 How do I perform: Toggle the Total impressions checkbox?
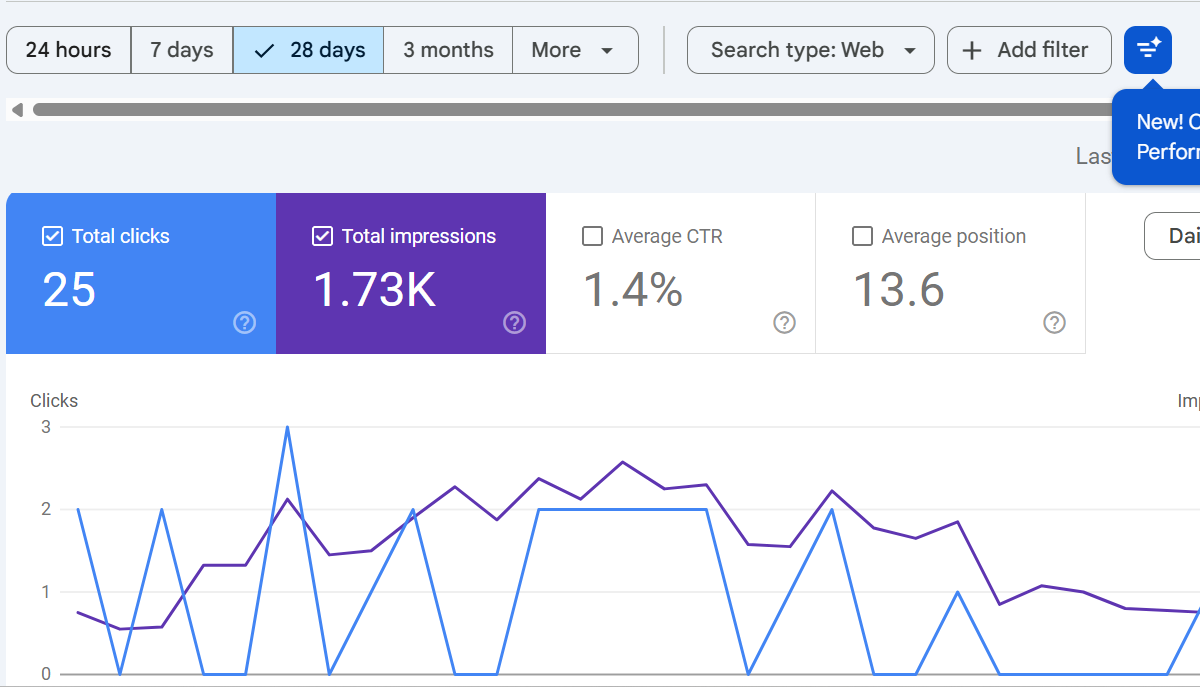tap(322, 236)
